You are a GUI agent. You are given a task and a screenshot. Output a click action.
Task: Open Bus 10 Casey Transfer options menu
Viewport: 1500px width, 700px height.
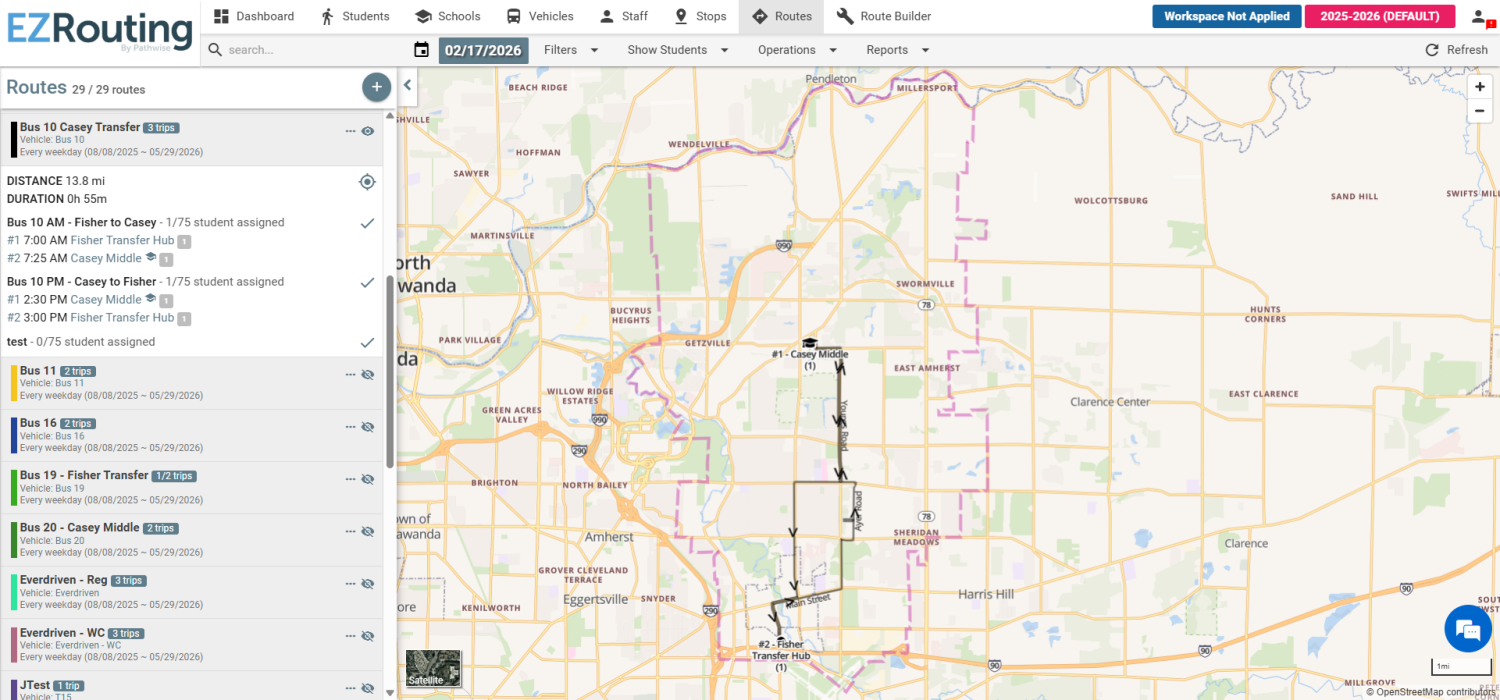[x=350, y=131]
